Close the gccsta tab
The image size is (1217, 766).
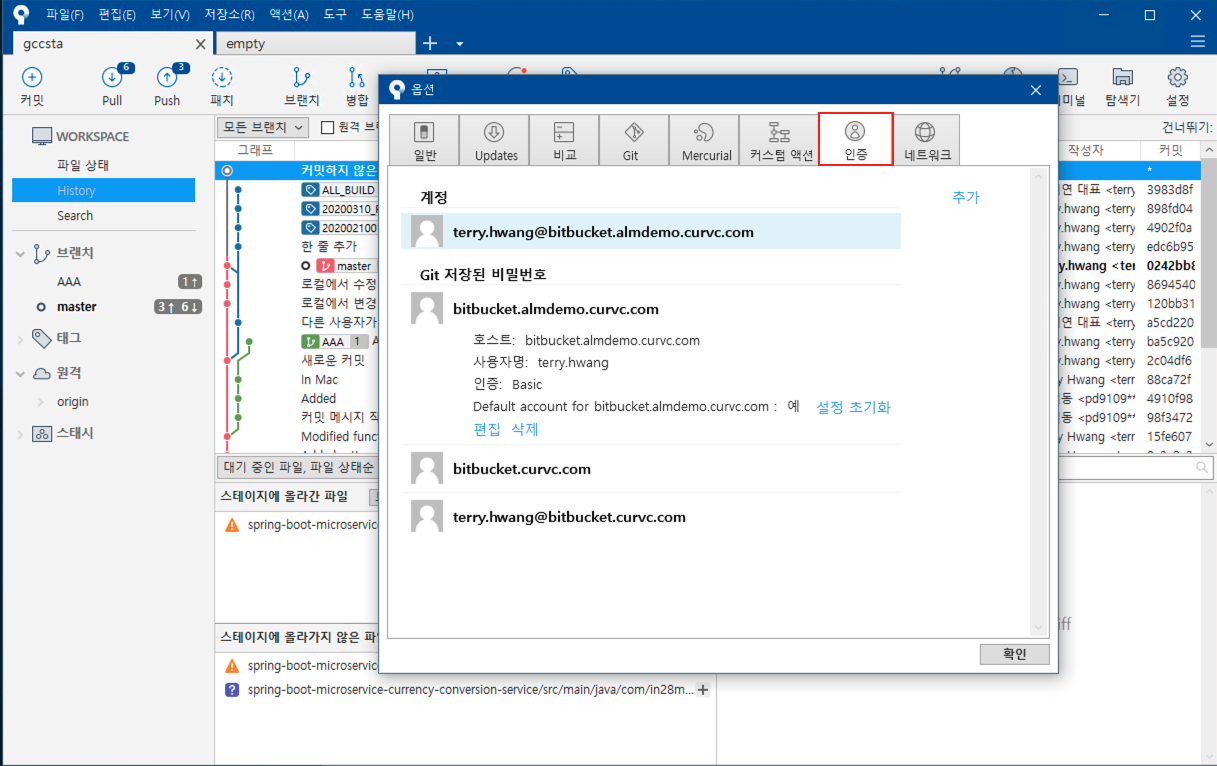pos(200,44)
